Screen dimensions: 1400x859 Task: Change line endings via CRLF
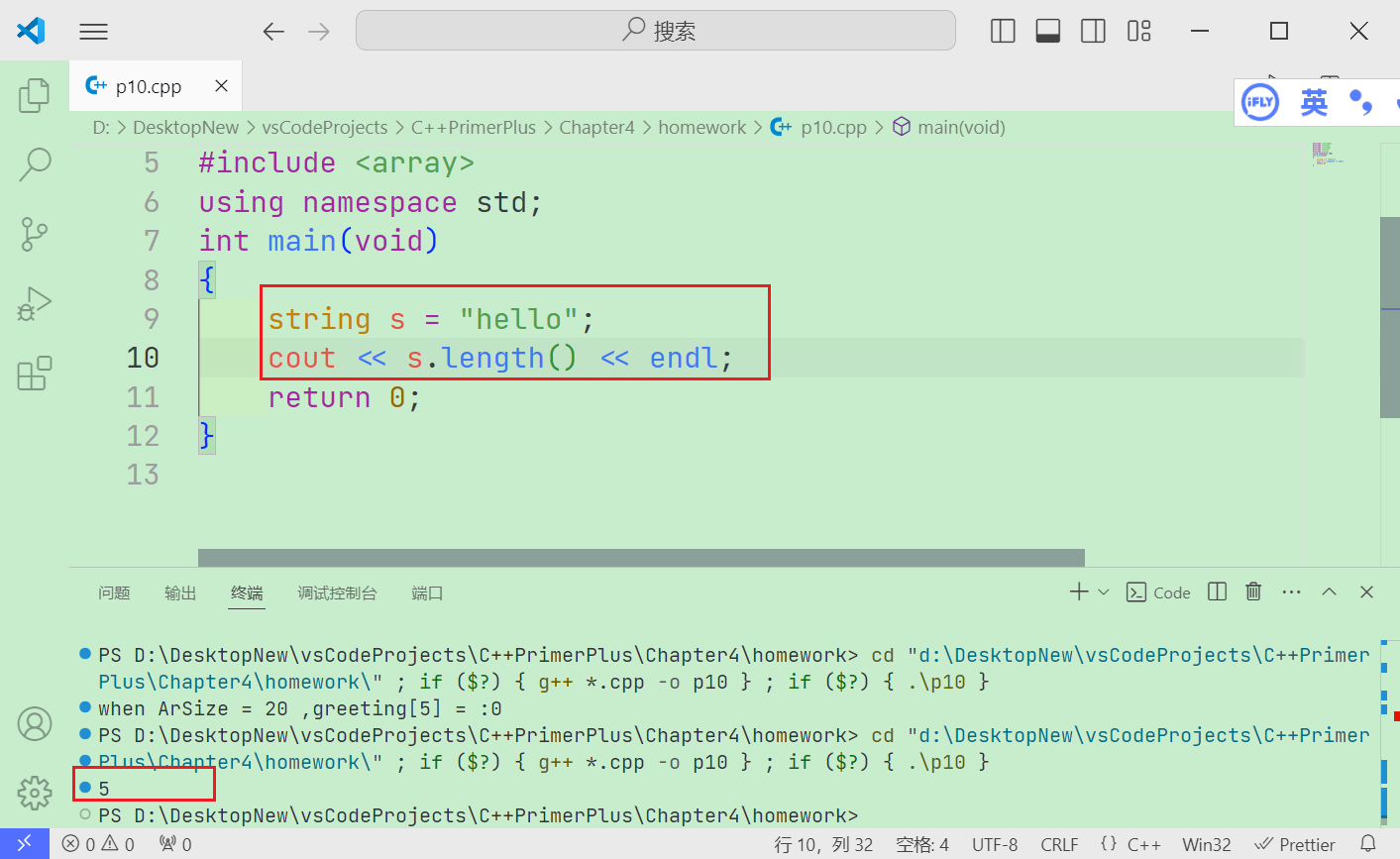click(1059, 844)
